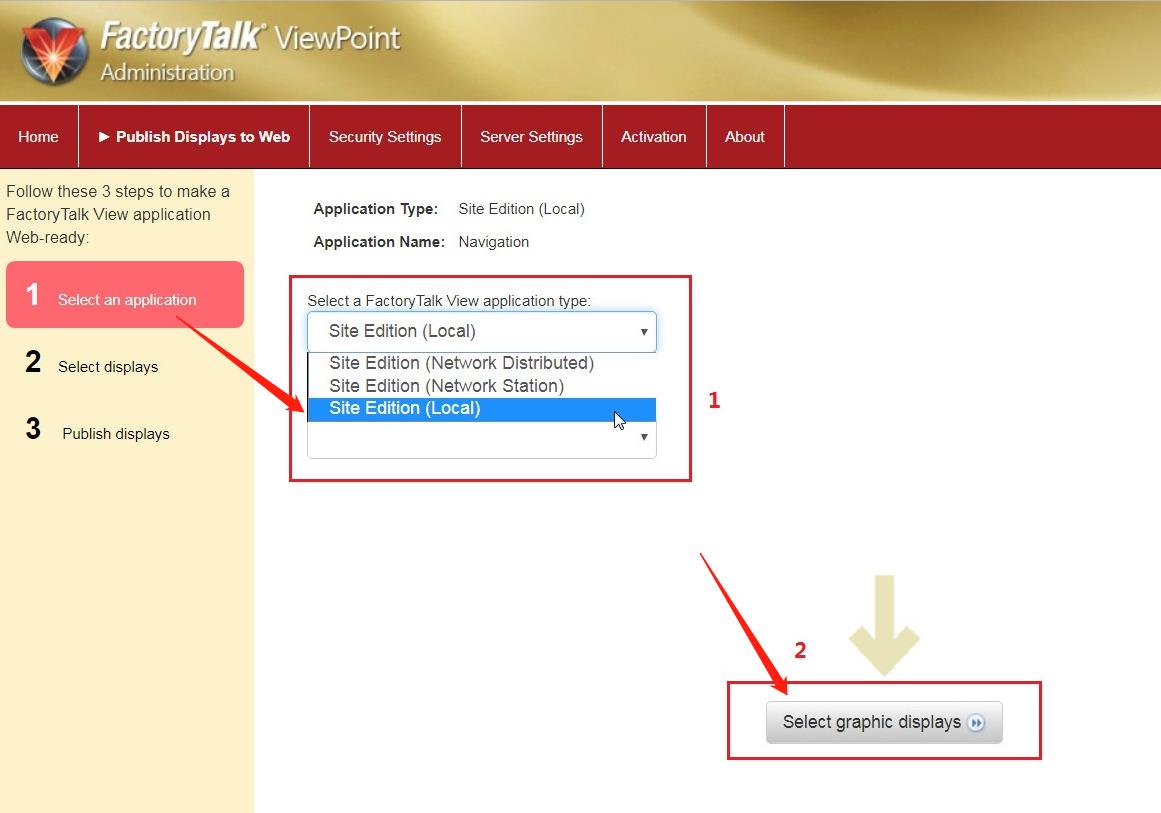Expand the second dropdown below the list

(482, 439)
